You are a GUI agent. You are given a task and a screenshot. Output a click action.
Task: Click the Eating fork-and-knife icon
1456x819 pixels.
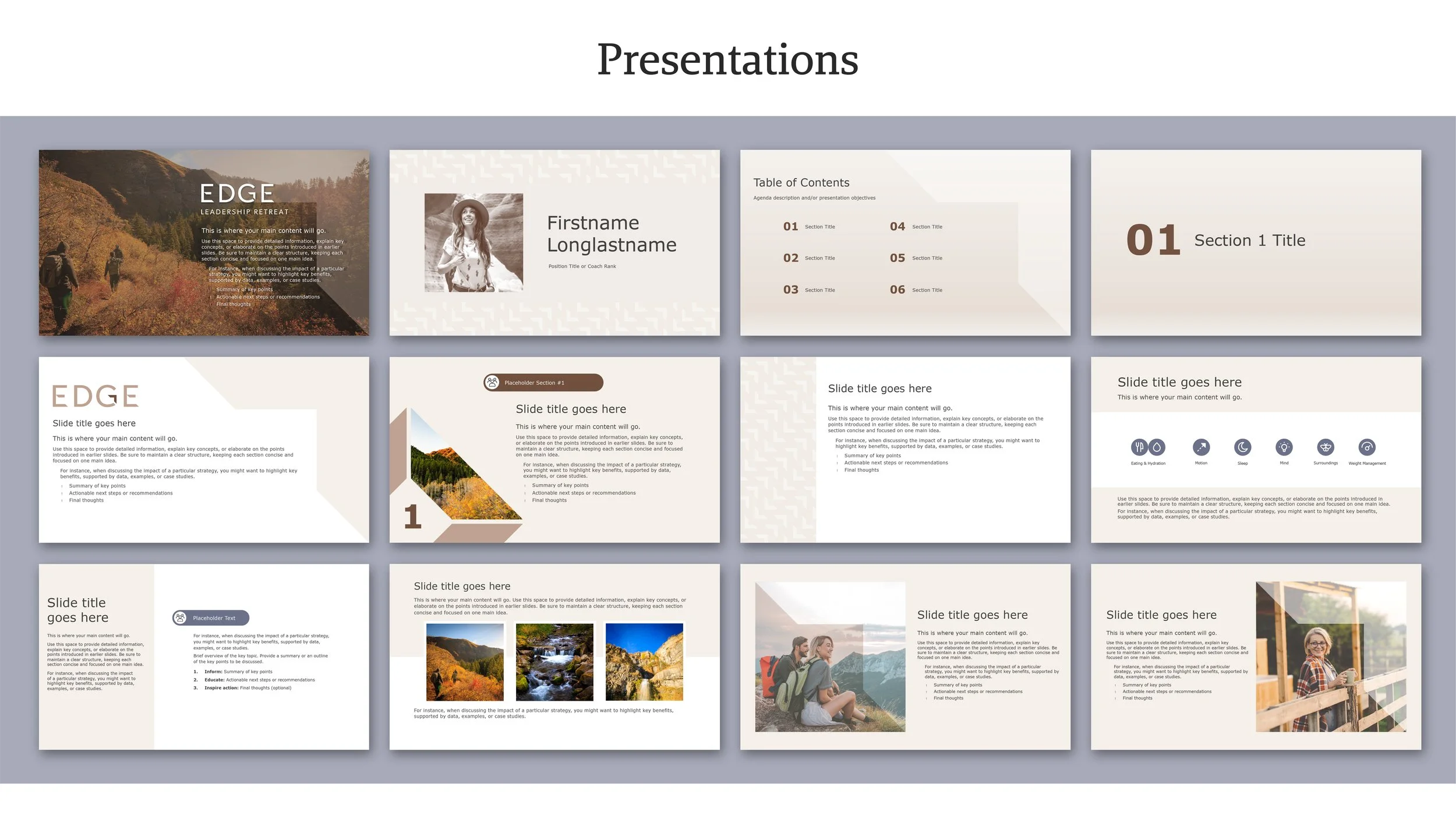tap(1139, 447)
